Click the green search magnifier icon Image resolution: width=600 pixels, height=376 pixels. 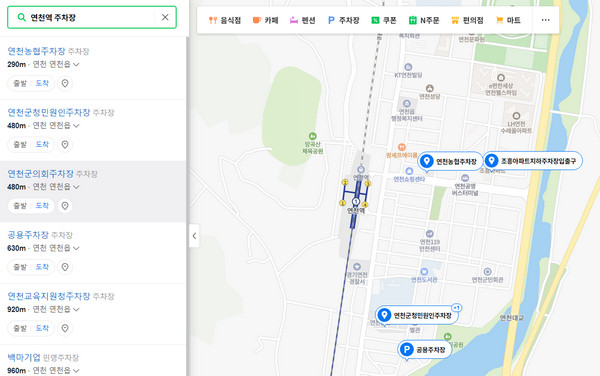point(21,17)
